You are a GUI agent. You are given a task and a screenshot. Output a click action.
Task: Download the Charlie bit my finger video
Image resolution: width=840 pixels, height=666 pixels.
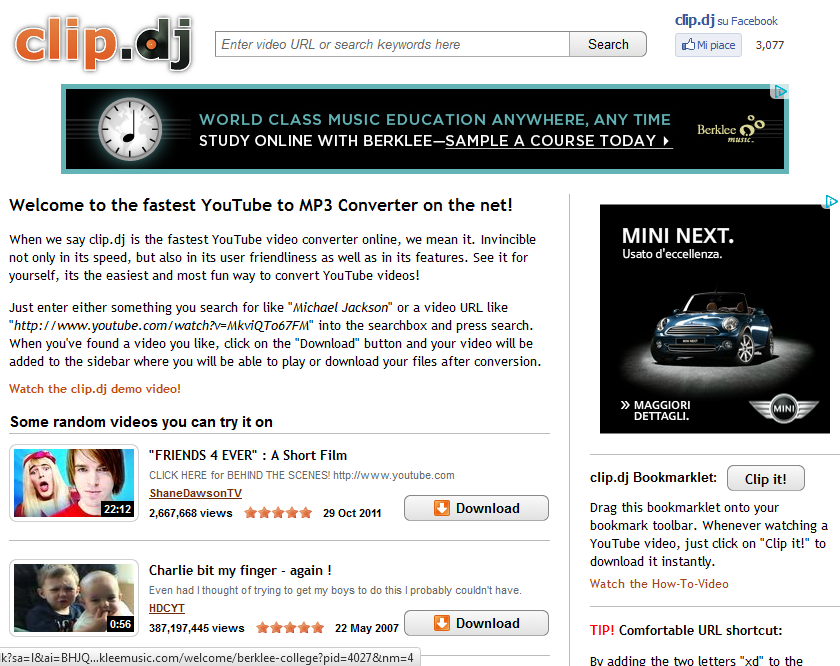(x=476, y=623)
